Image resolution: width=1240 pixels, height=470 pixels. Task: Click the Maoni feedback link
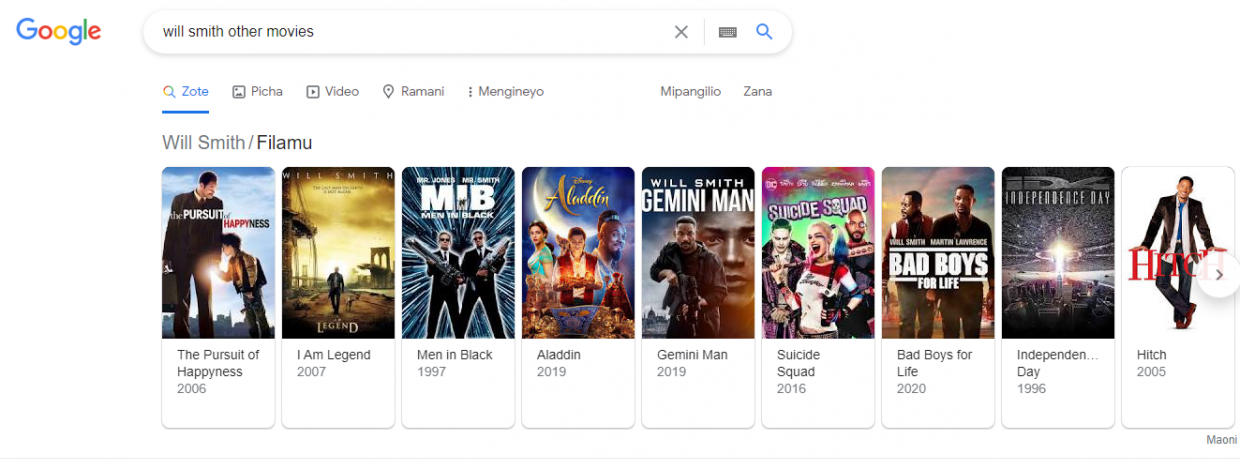[1221, 440]
